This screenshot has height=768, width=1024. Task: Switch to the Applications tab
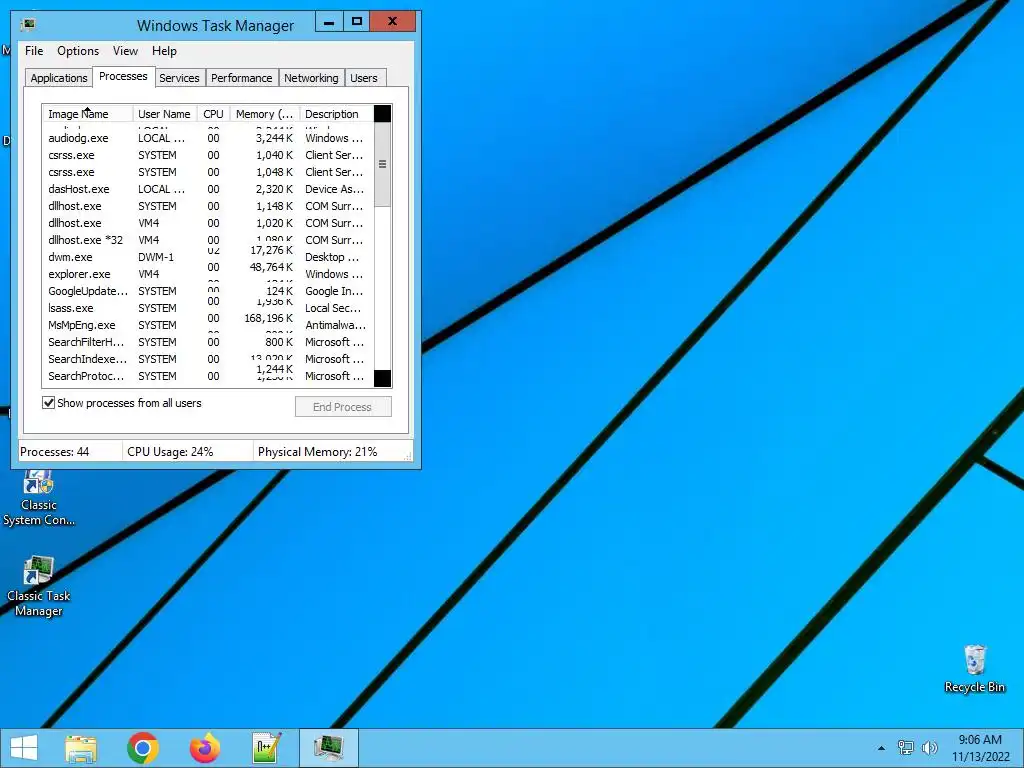pyautogui.click(x=59, y=78)
